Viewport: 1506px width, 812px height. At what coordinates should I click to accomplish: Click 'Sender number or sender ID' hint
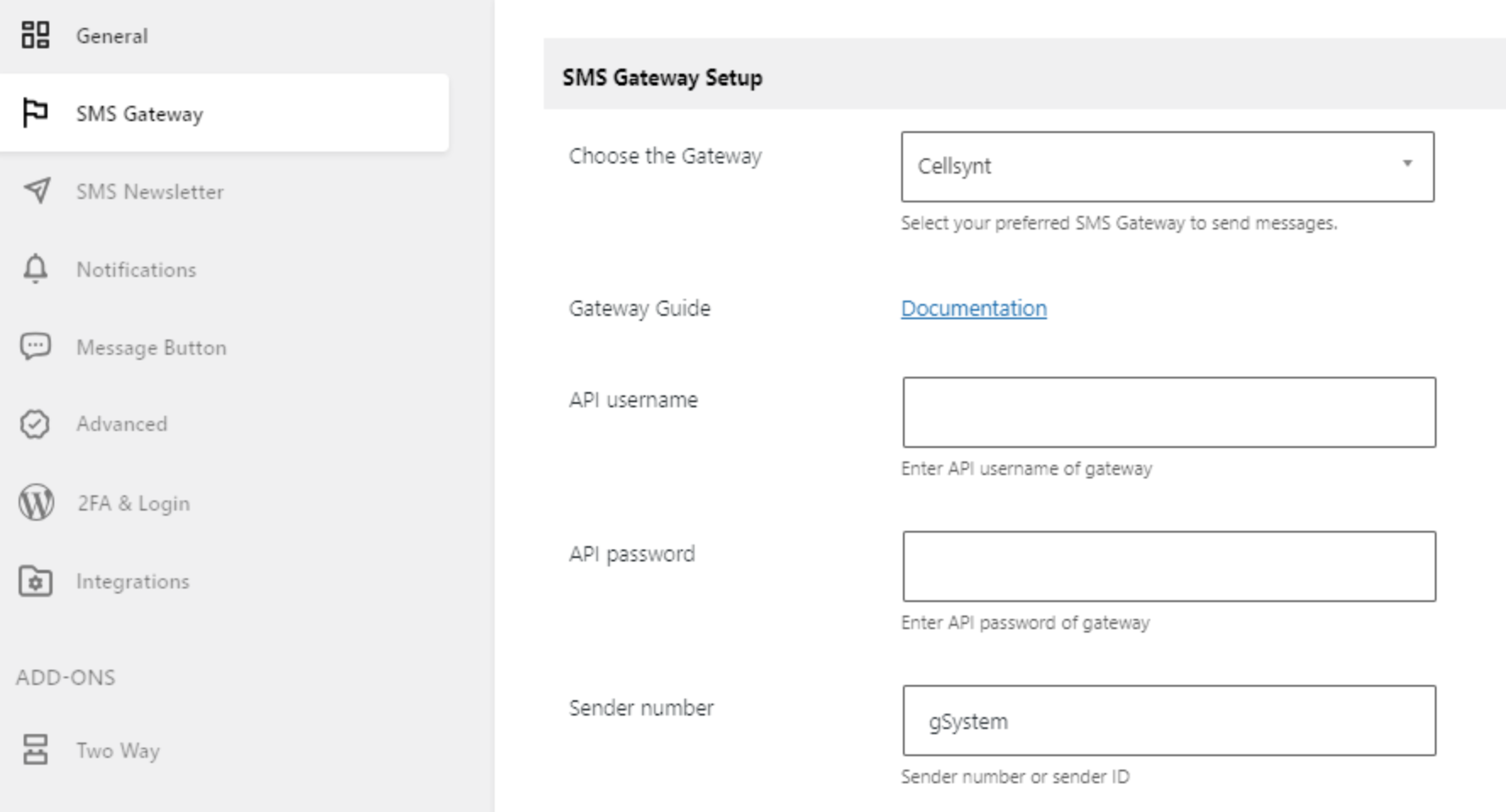1015,776
